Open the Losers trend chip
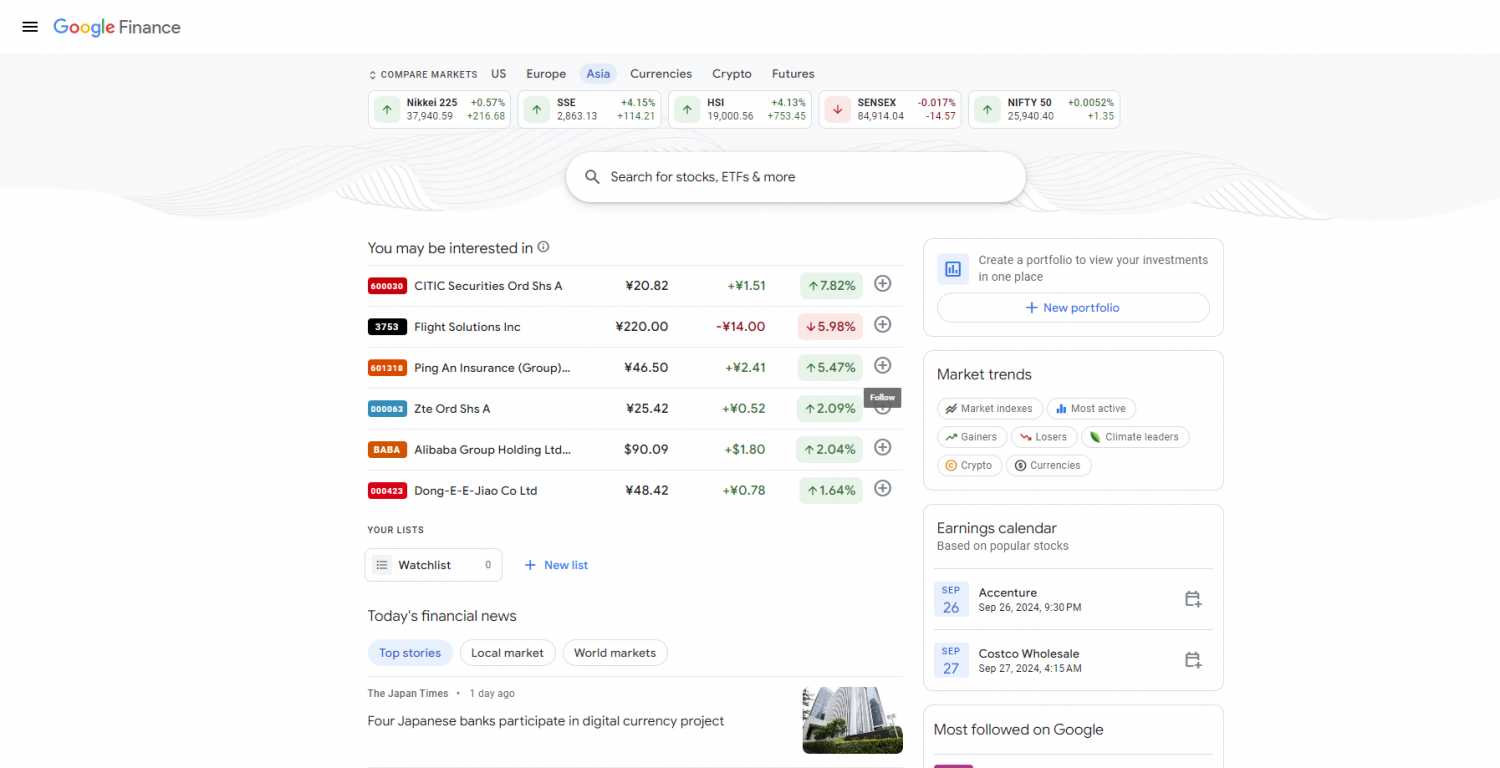This screenshot has height=768, width=1500. (x=1044, y=437)
